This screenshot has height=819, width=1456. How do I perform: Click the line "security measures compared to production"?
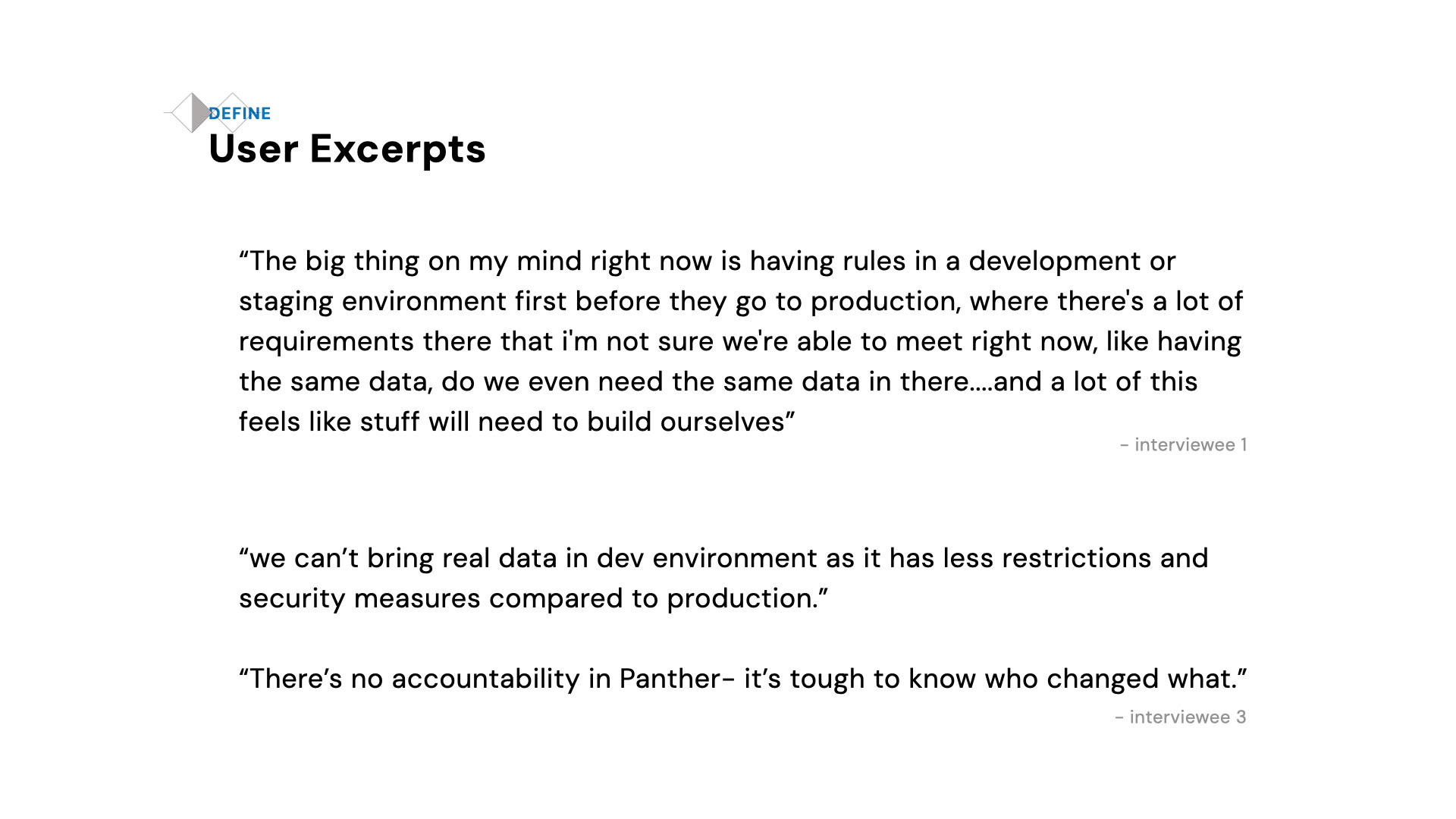tap(533, 599)
